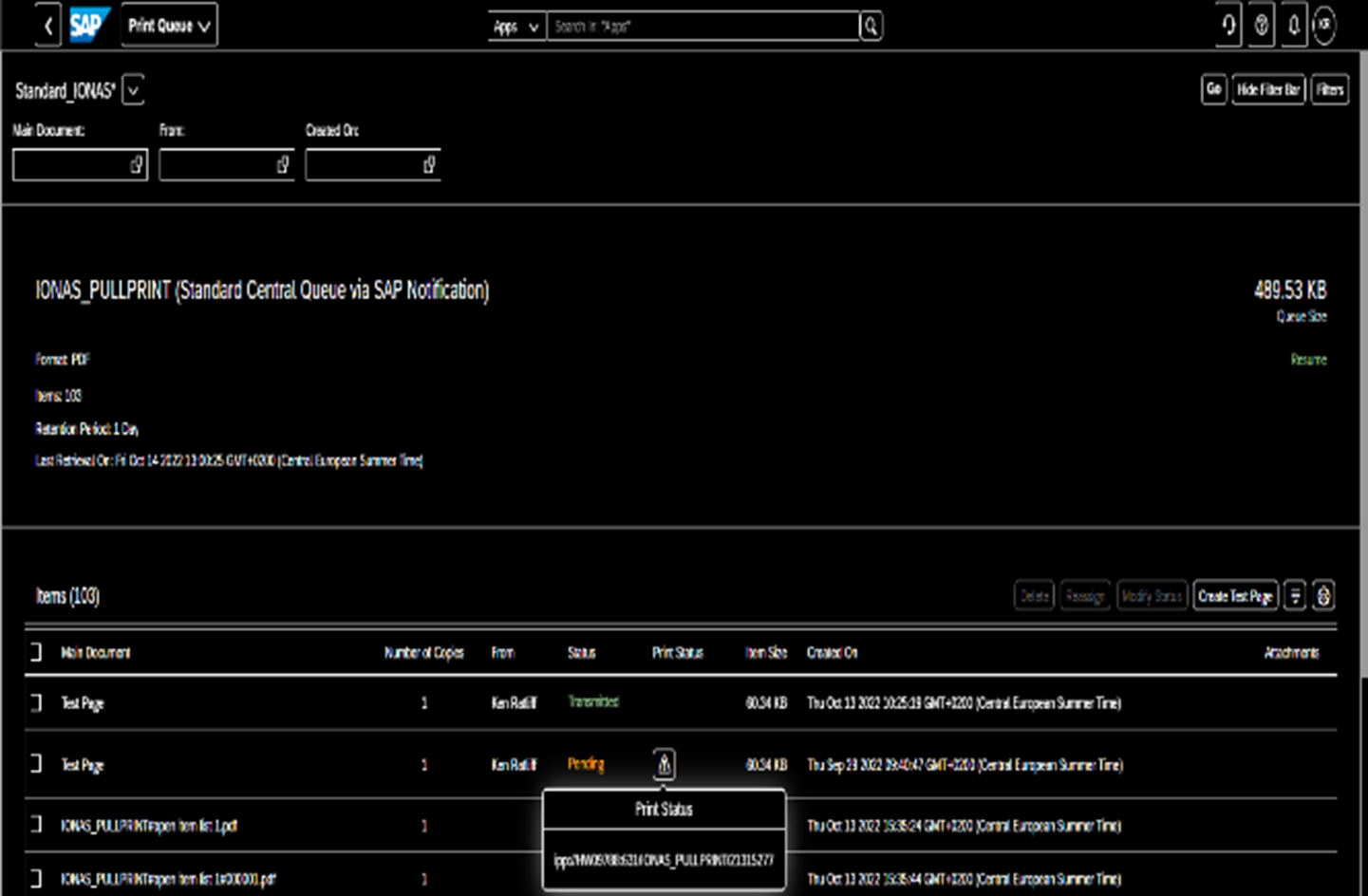The width and height of the screenshot is (1368, 896).
Task: Click the Item Size column header
Action: pos(766,653)
